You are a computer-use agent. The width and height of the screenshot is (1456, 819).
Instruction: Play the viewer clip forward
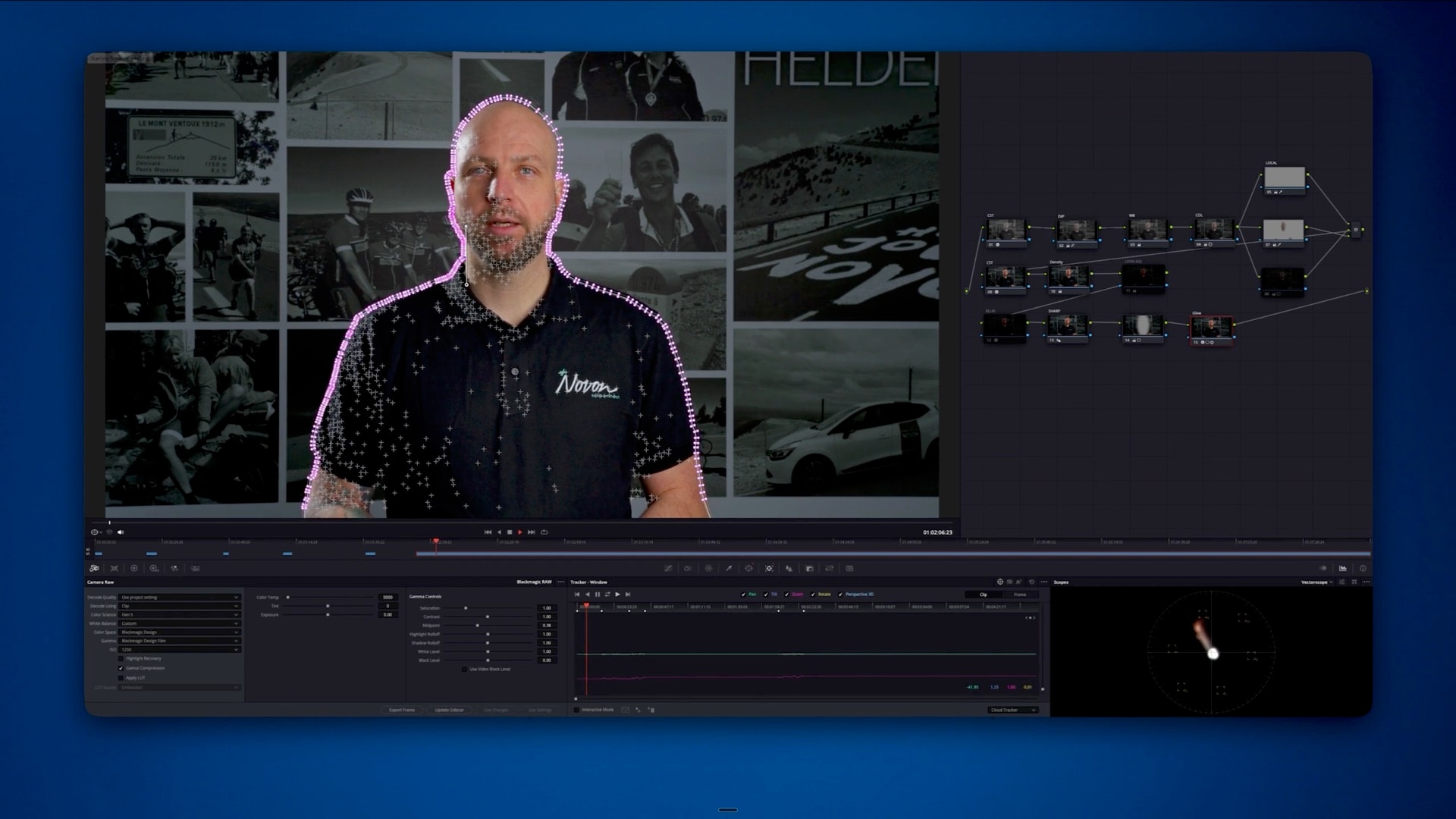520,532
